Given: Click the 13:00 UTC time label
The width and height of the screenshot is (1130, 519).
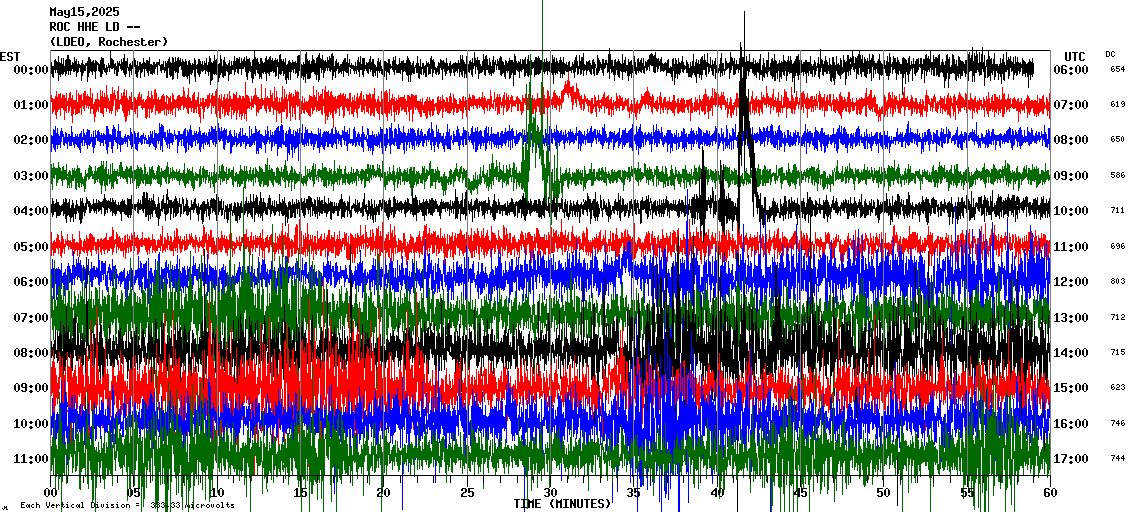Looking at the screenshot, I should pyautogui.click(x=1071, y=318).
